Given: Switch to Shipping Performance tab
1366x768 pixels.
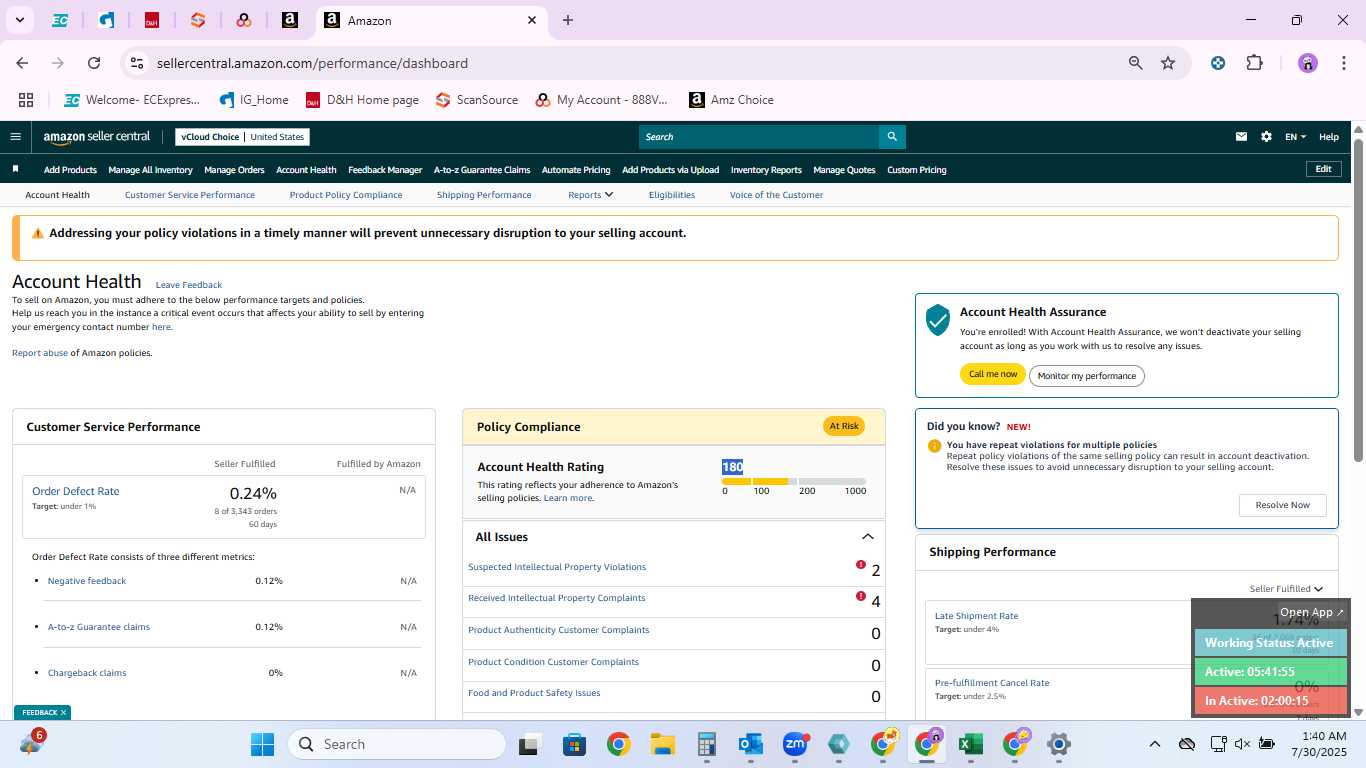Looking at the screenshot, I should [484, 195].
